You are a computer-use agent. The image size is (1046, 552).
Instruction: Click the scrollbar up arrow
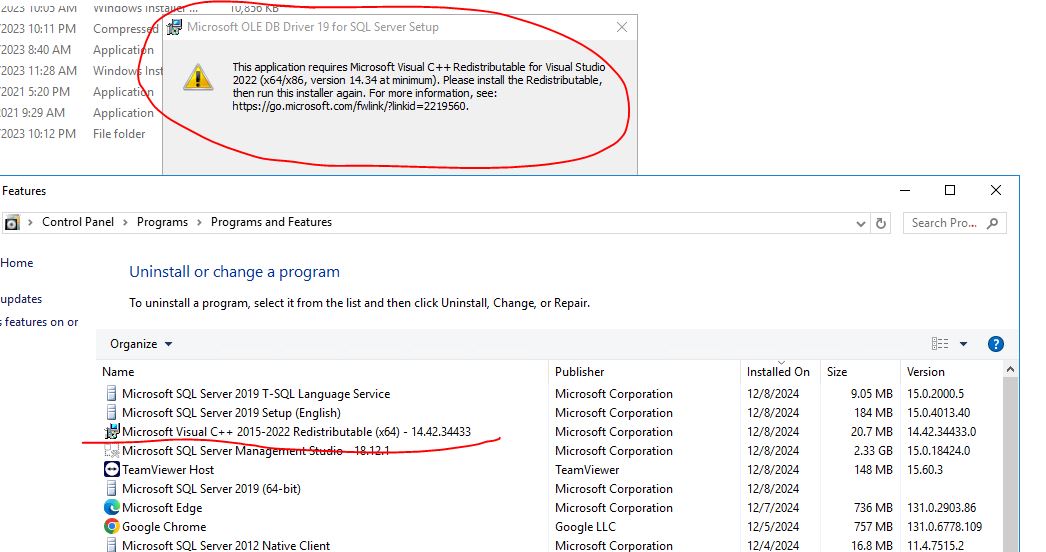coord(1010,369)
